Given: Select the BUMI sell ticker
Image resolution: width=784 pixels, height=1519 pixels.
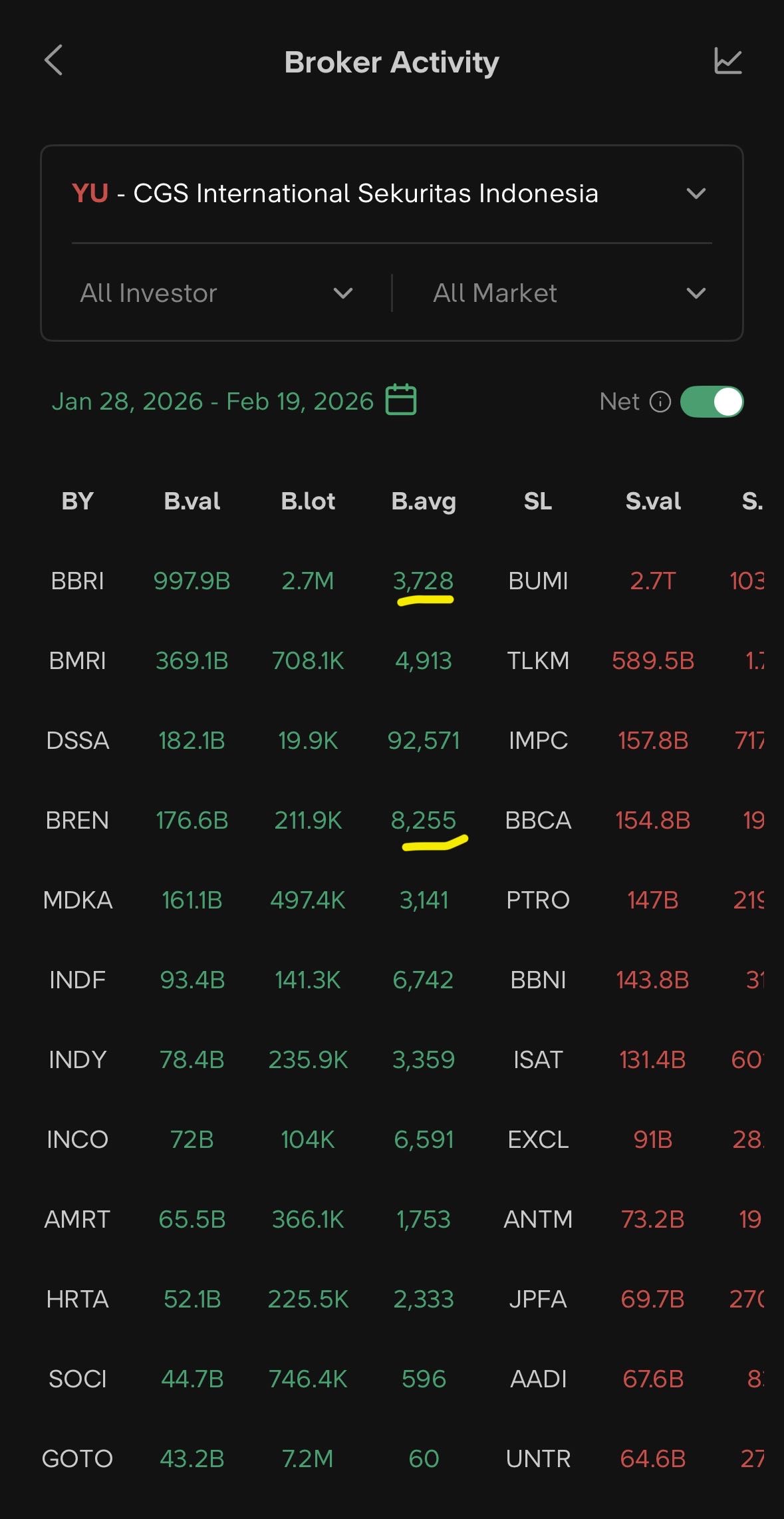Looking at the screenshot, I should [538, 581].
